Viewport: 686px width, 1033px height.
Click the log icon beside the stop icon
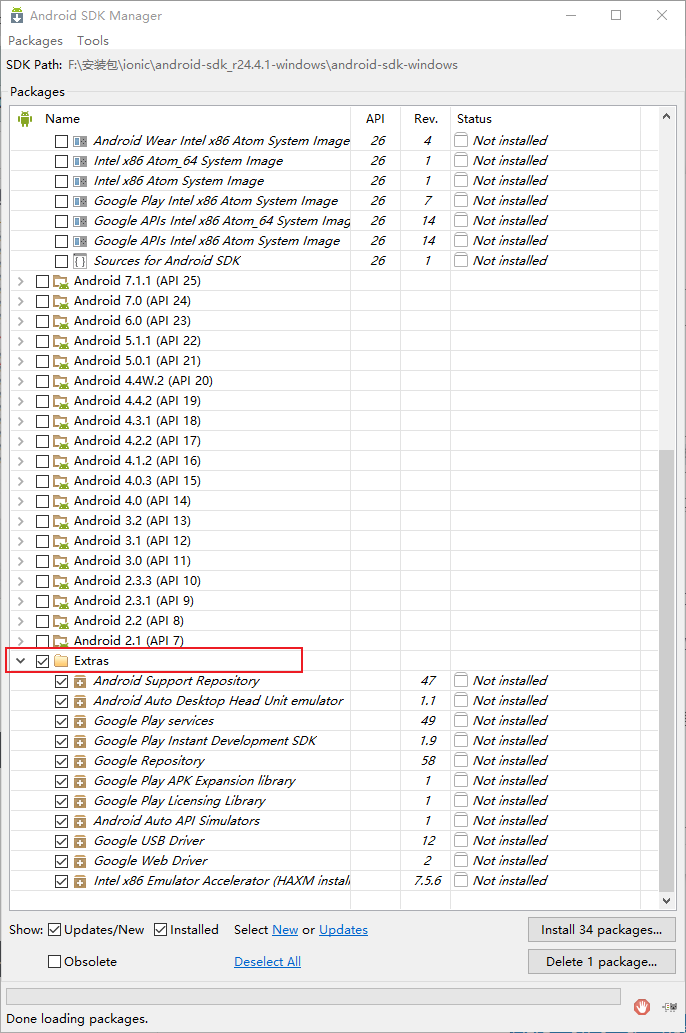[670, 1007]
